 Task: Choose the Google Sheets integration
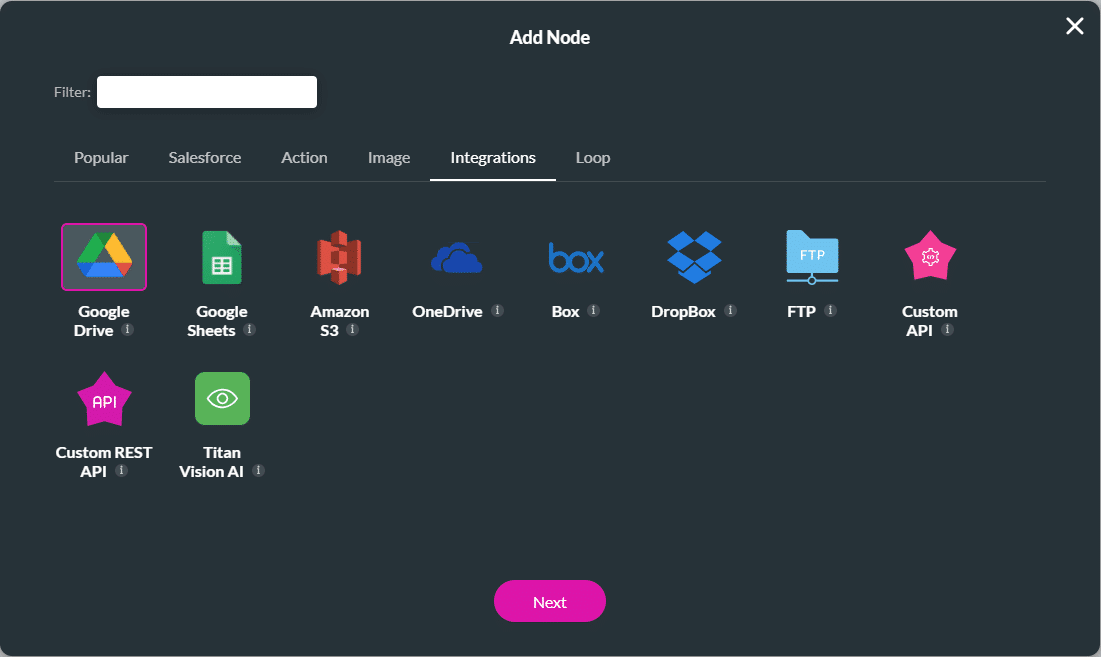point(222,256)
